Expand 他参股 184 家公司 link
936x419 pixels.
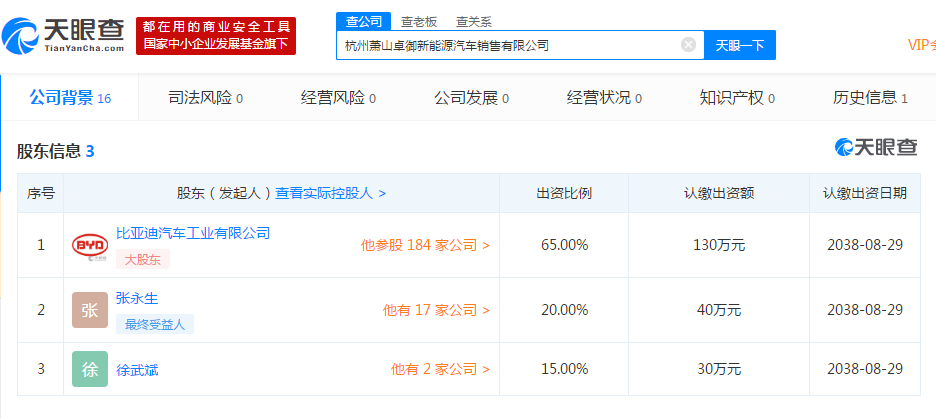[425, 245]
